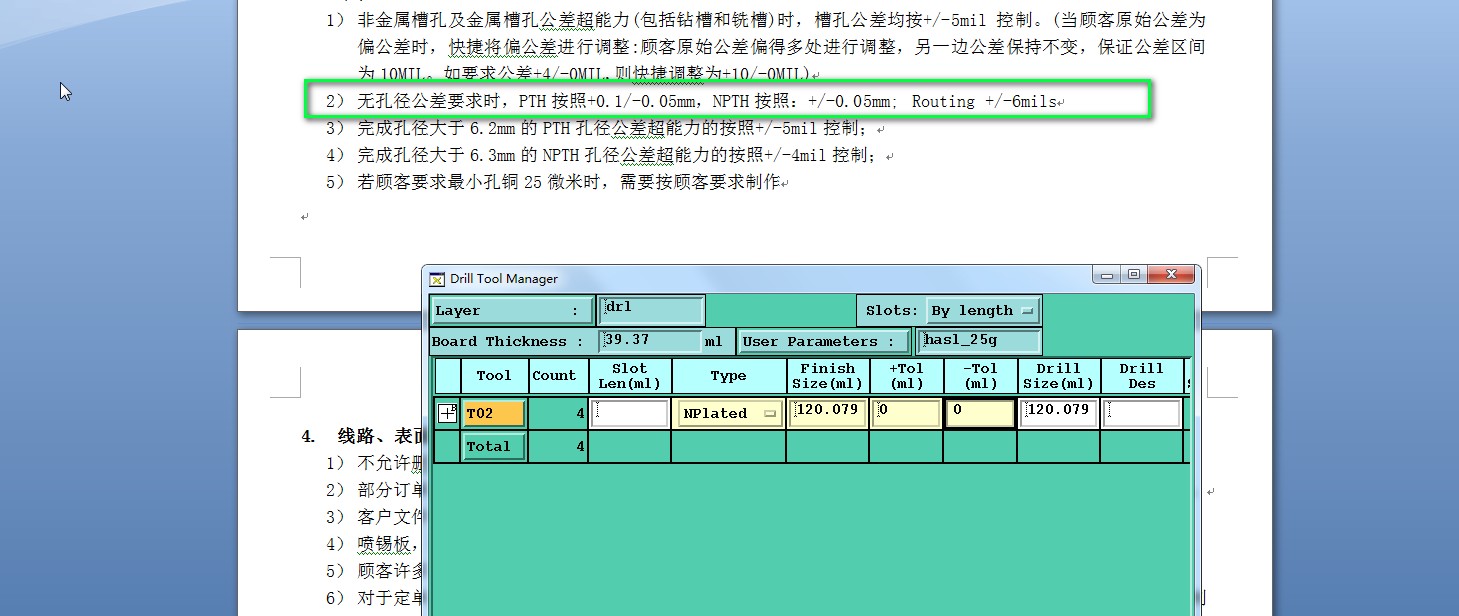The image size is (1459, 616).
Task: Expand the T02 row plus icon
Action: [447, 413]
